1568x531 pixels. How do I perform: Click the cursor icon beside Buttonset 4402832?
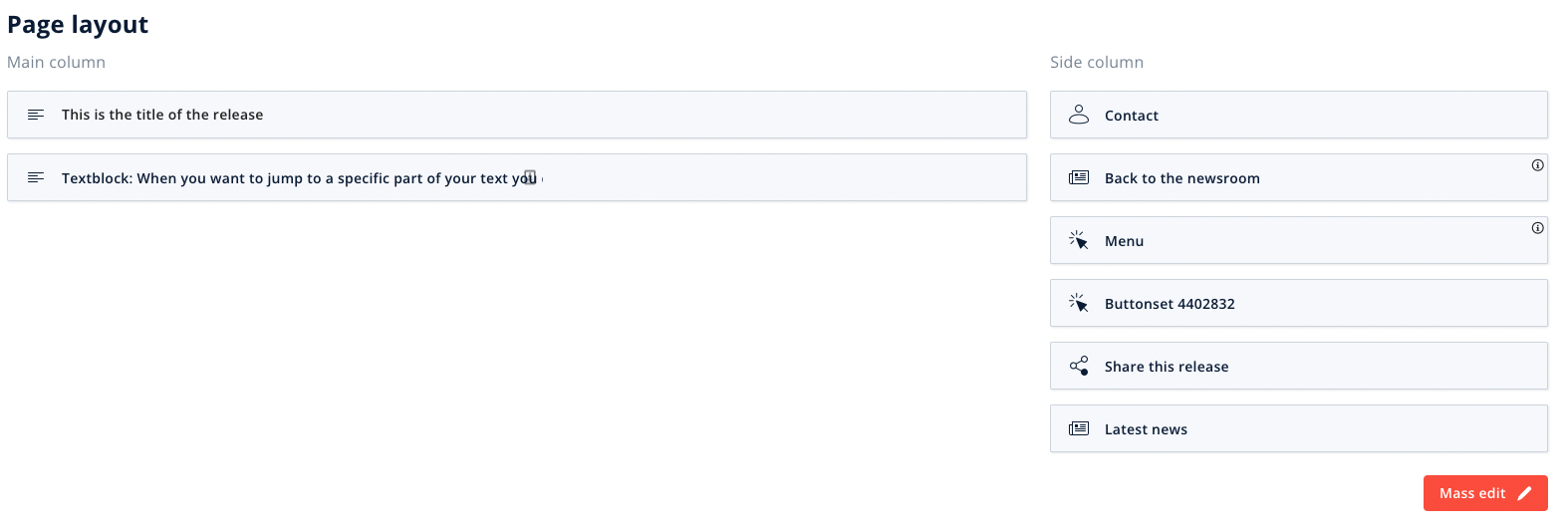(x=1079, y=303)
